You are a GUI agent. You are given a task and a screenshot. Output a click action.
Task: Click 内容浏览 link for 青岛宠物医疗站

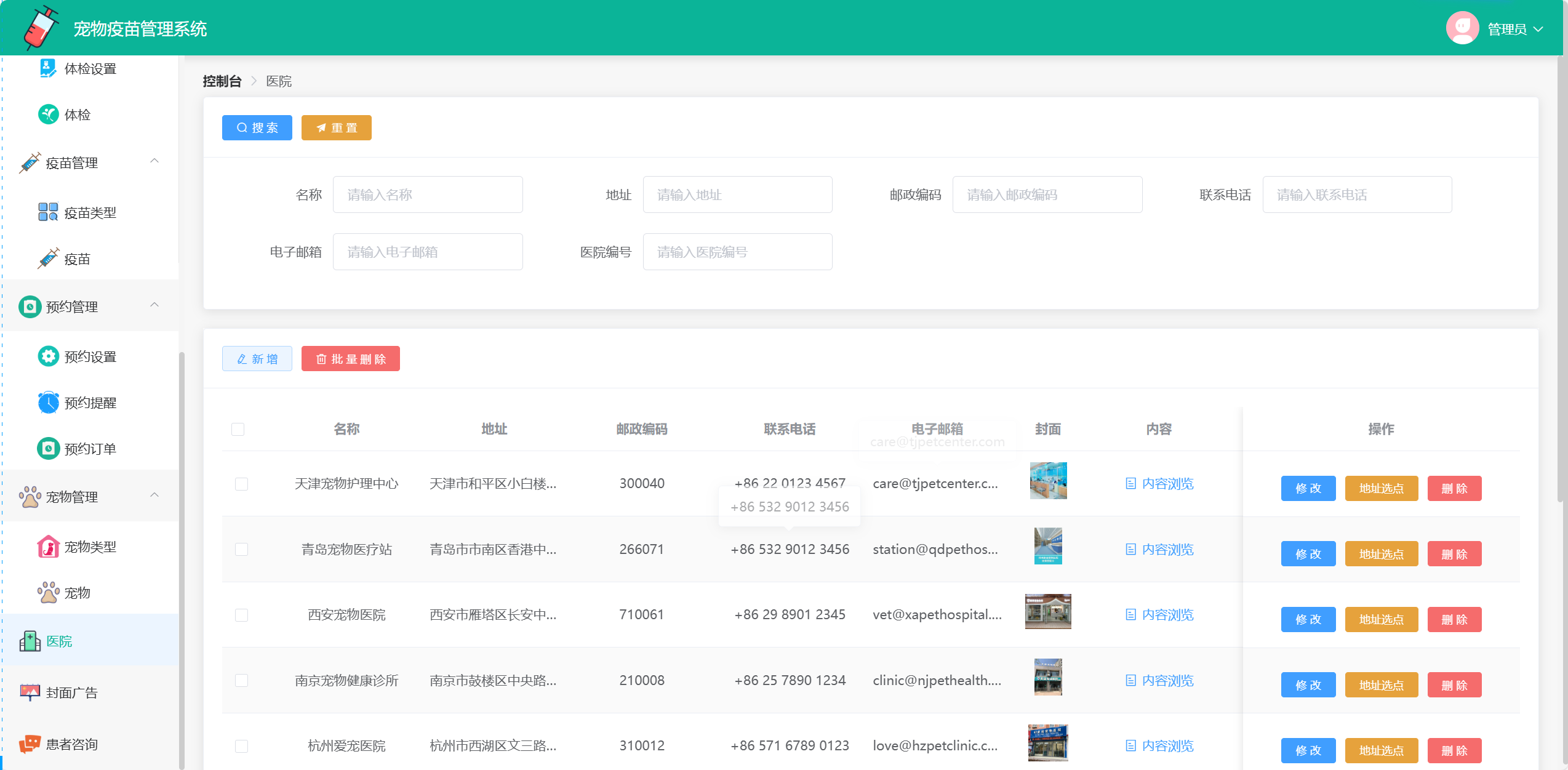click(x=1159, y=549)
